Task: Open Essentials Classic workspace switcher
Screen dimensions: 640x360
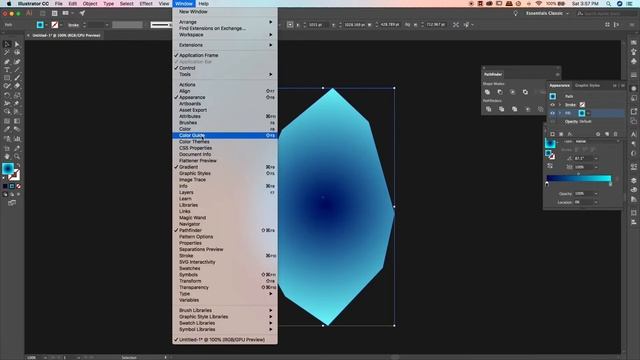Action: [x=547, y=13]
